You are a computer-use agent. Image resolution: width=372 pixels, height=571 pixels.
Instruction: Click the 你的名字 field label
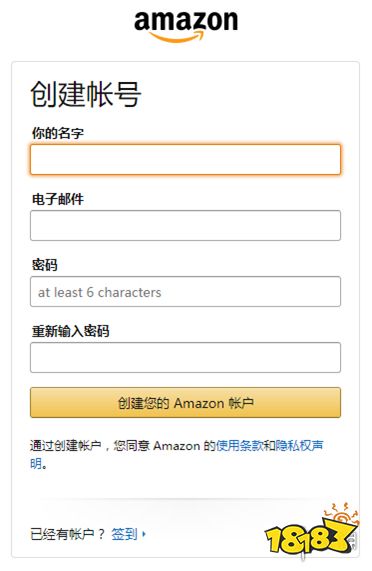point(58,133)
